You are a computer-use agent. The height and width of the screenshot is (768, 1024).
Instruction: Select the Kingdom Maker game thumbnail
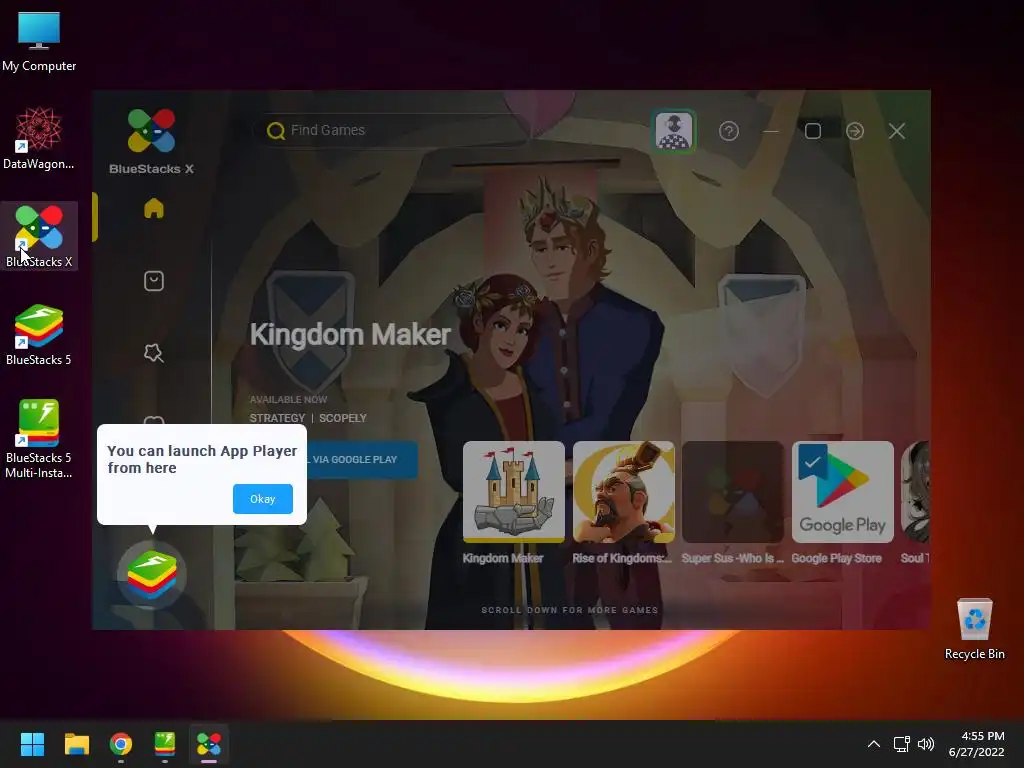pos(513,492)
